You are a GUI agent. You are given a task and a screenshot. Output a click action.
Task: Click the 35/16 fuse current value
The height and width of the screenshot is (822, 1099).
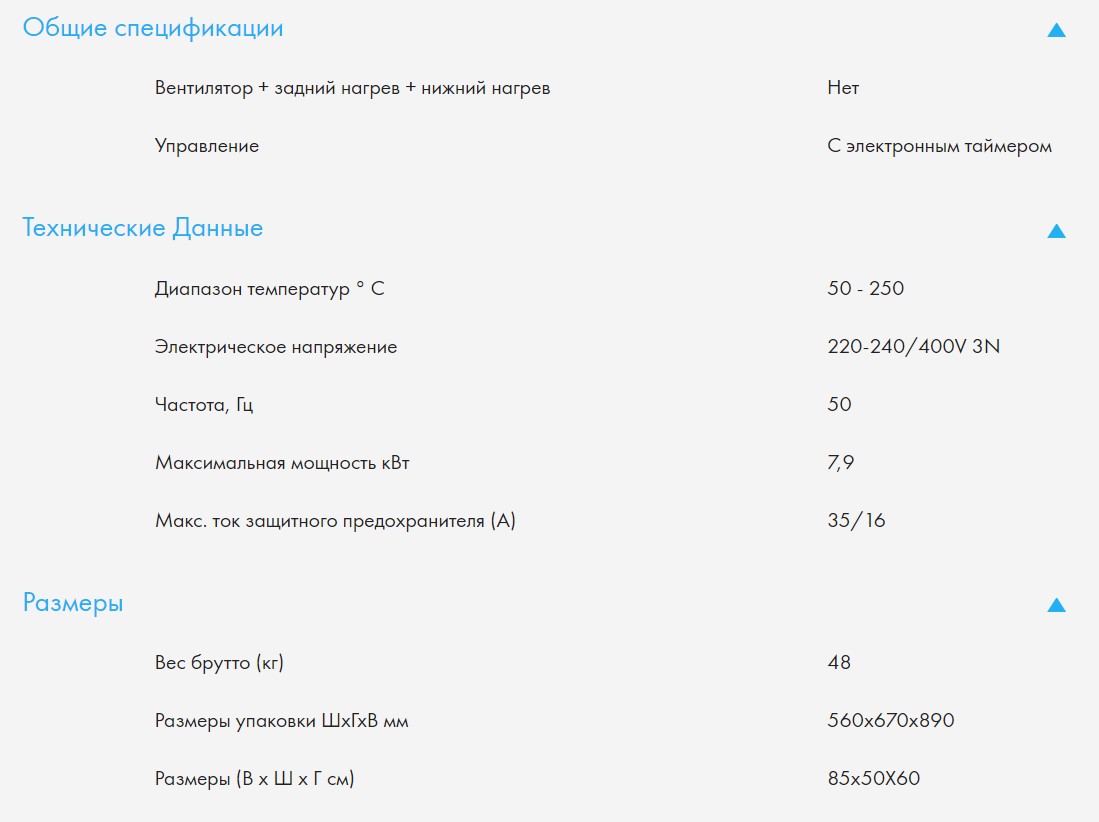(856, 521)
